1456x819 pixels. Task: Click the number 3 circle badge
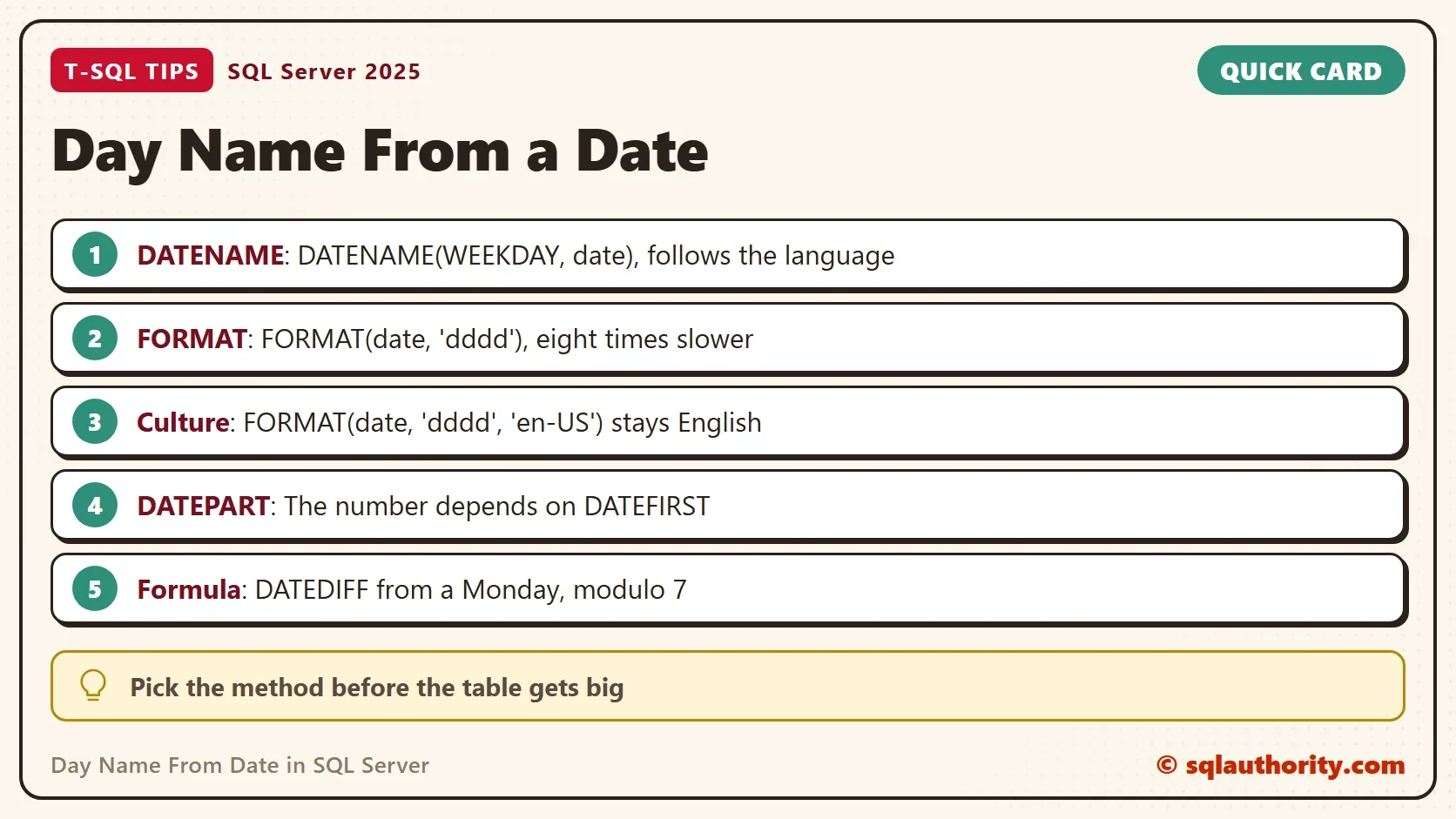click(95, 422)
